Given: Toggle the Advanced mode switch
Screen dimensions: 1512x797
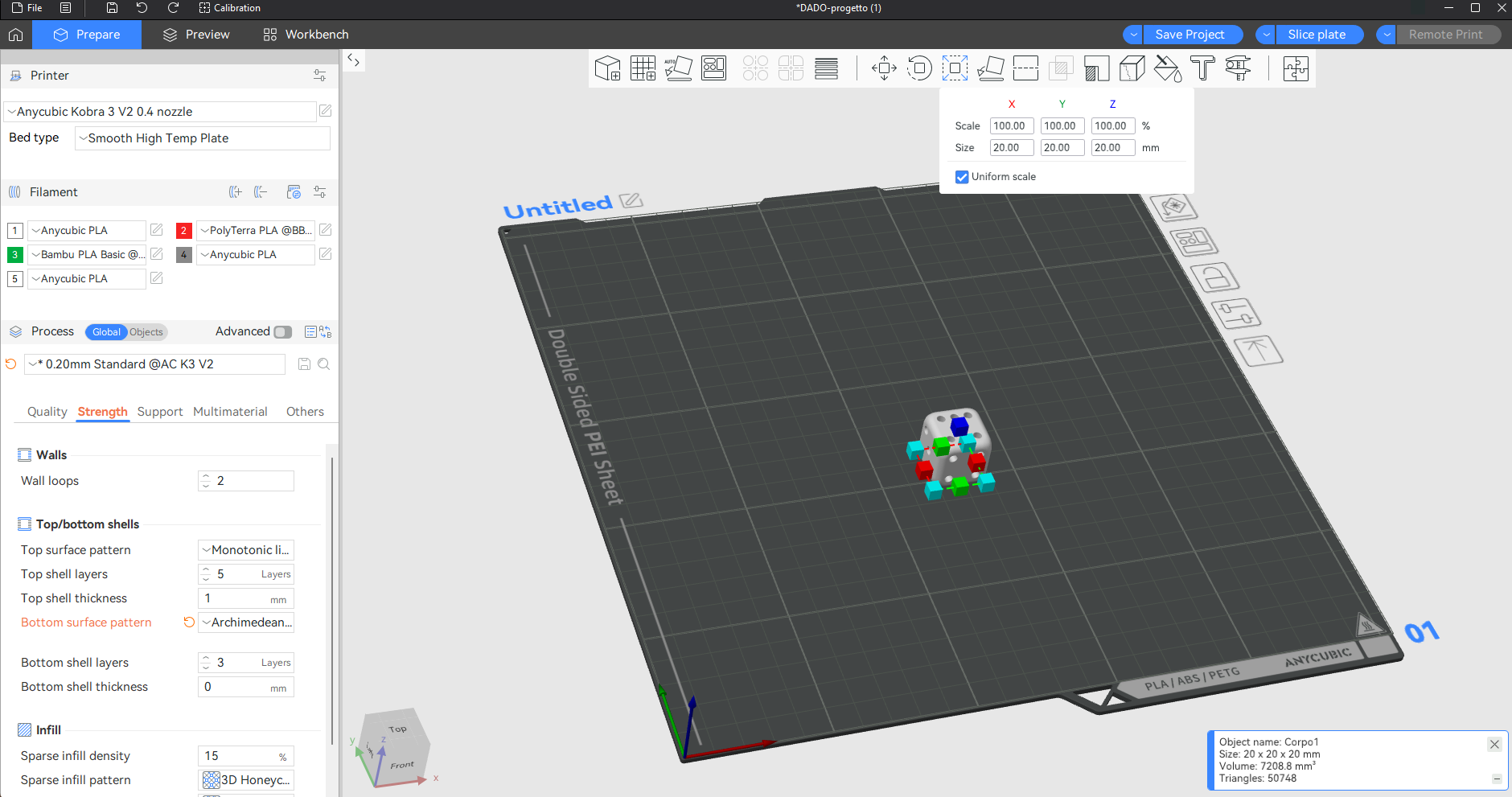Looking at the screenshot, I should [282, 332].
